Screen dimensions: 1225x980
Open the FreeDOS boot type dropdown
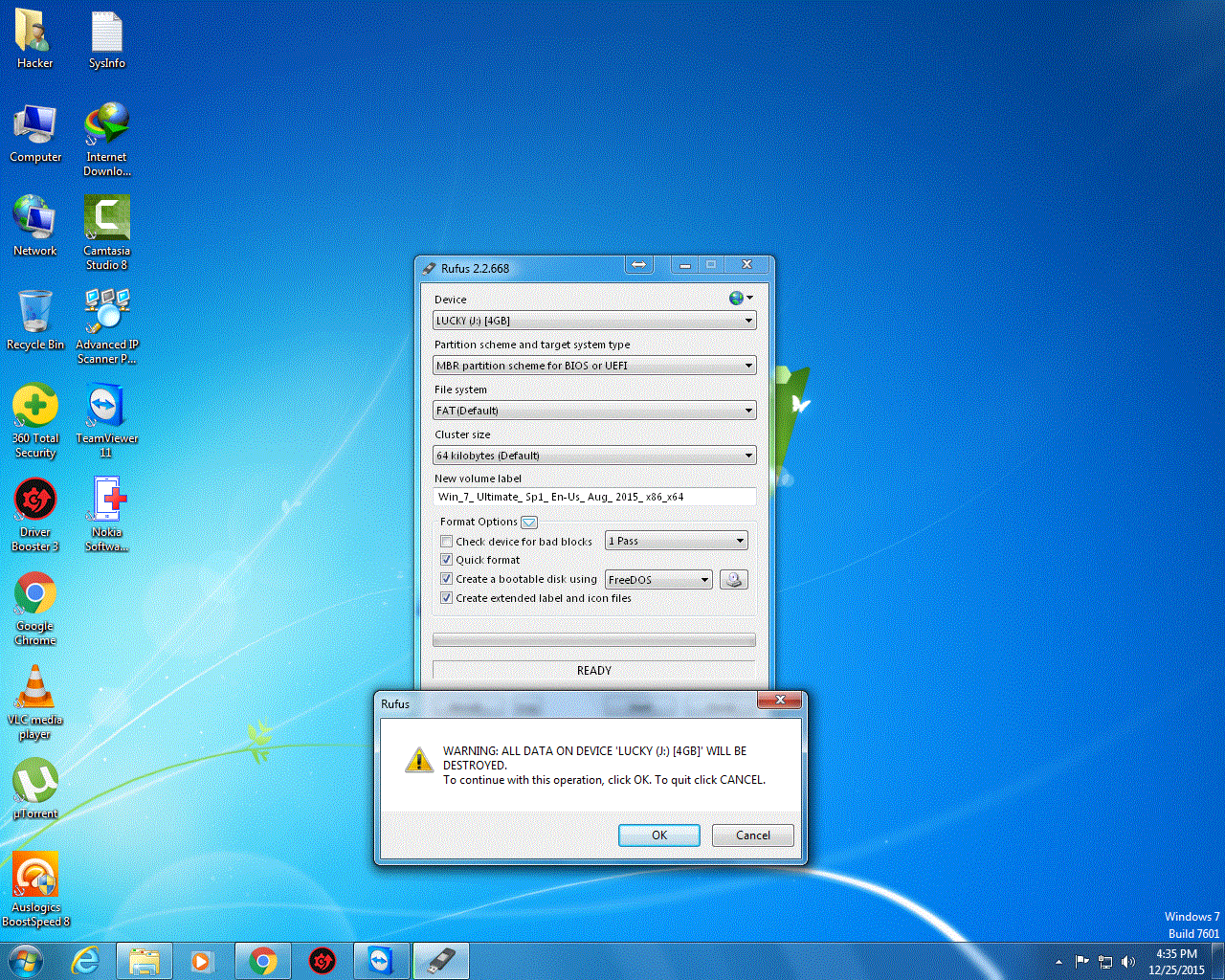[x=658, y=579]
